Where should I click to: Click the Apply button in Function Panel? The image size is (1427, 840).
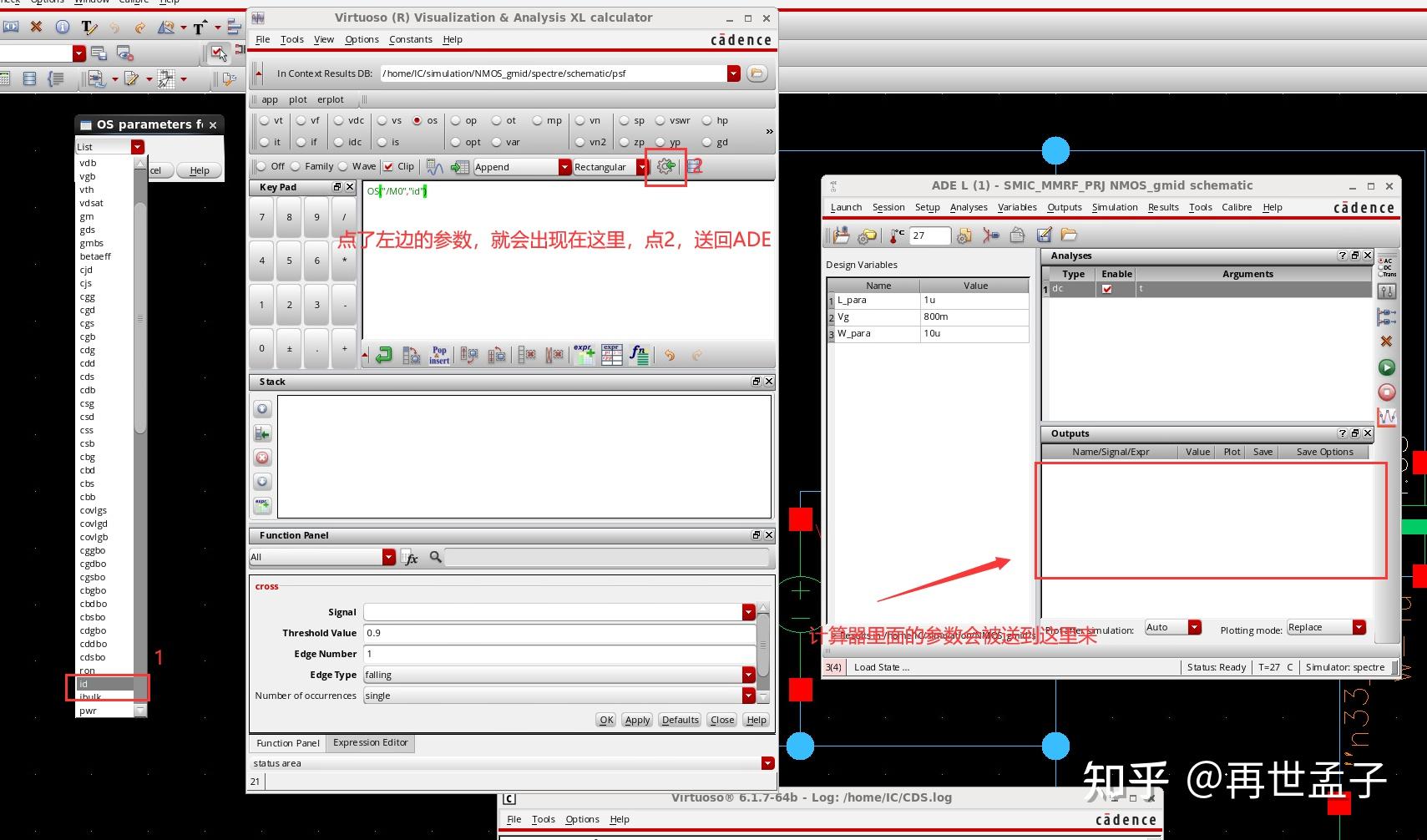(x=637, y=720)
